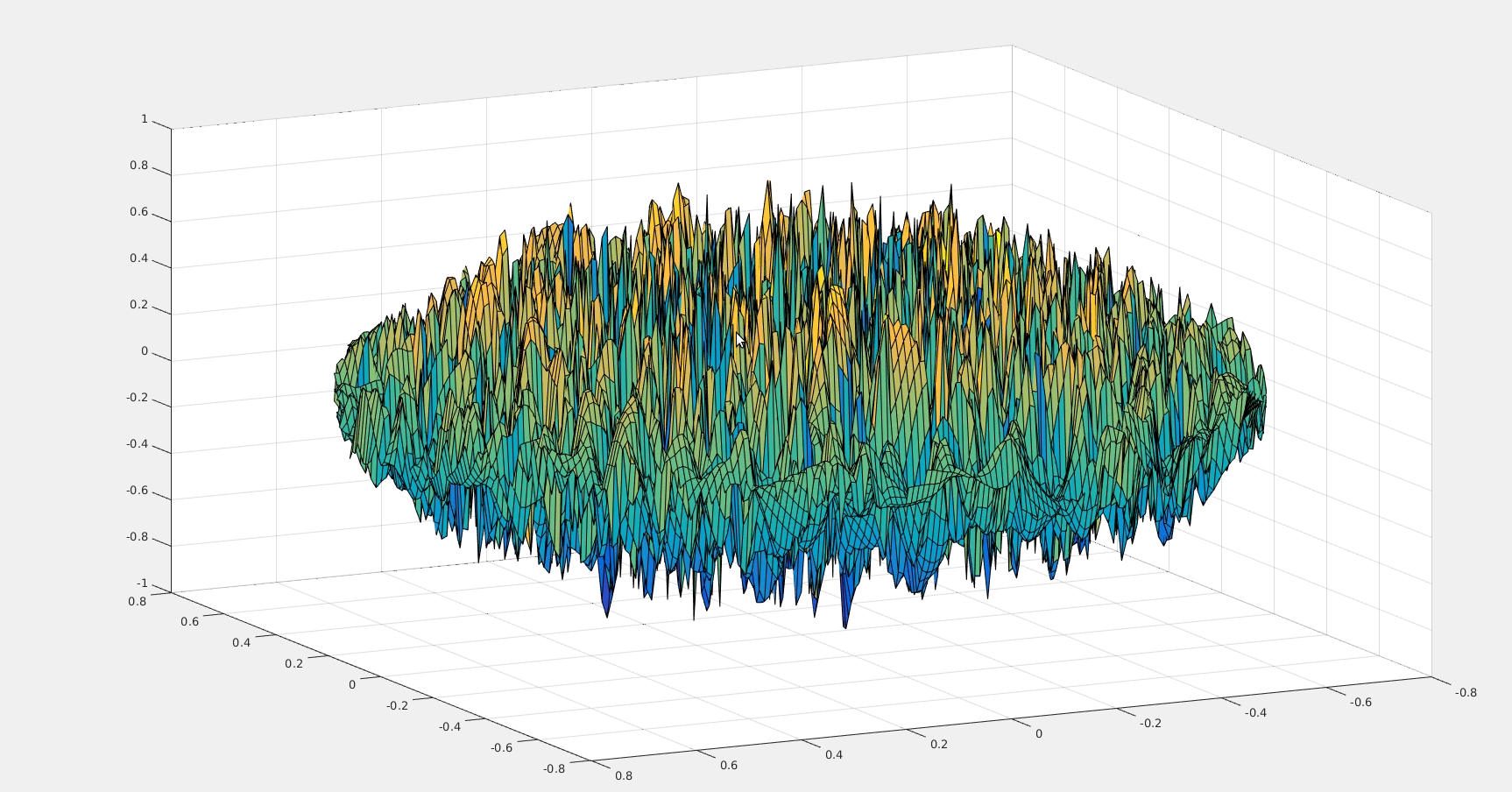Select the -0.8 label on the left horizontal axis
The image size is (1512, 792).
tap(554, 768)
